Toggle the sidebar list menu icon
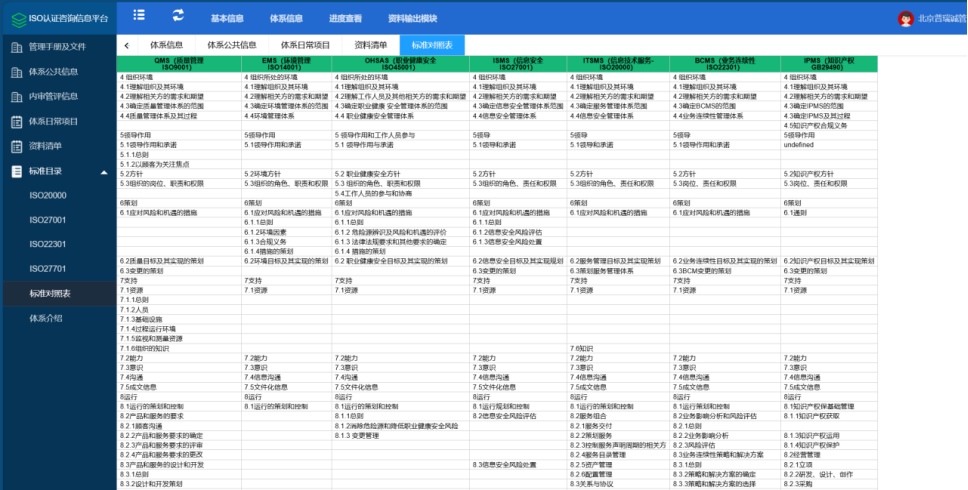Screen dimensions: 968x490 139,15
